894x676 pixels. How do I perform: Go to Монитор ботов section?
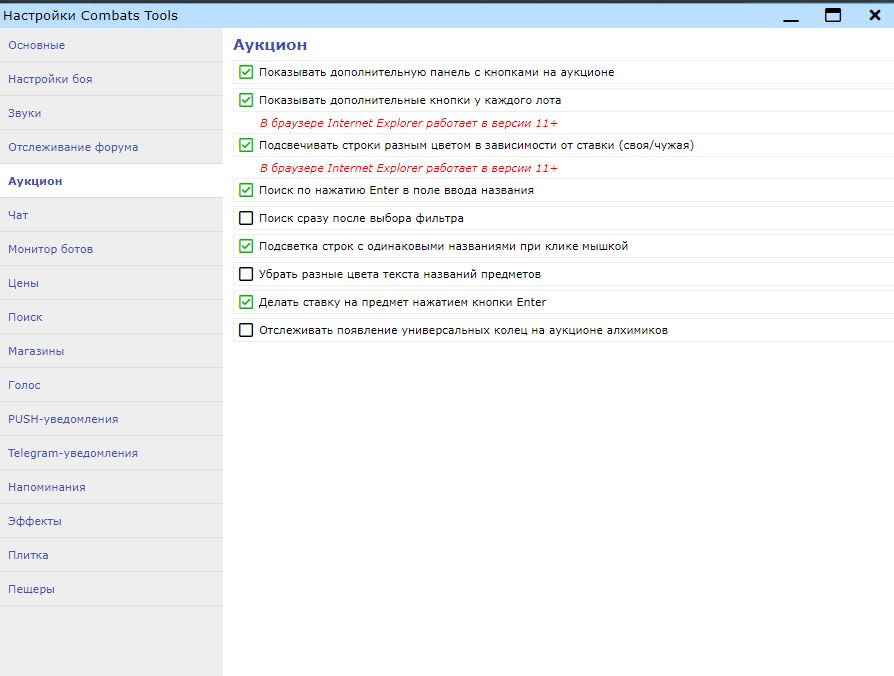111,249
